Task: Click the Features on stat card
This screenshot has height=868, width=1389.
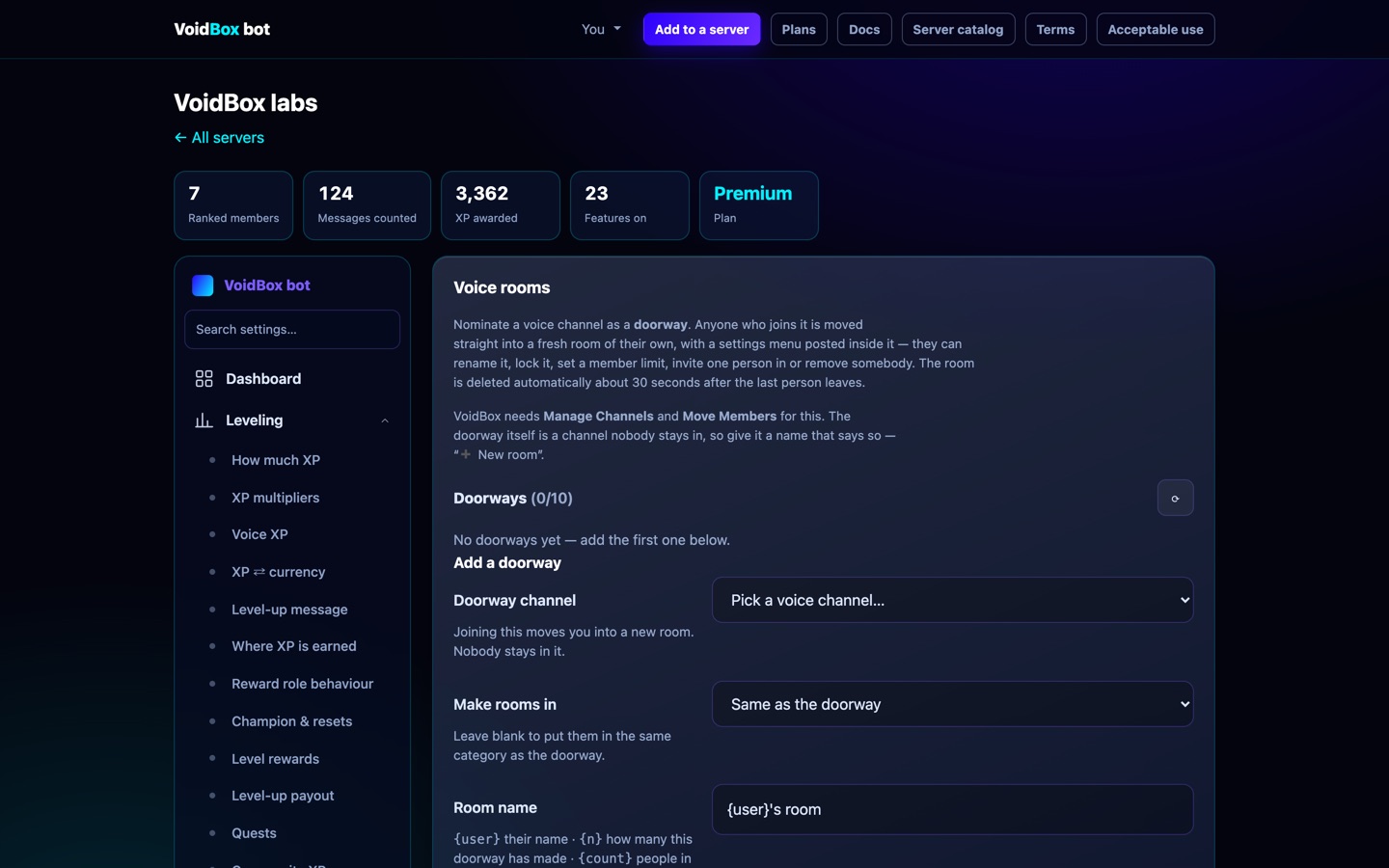Action: tap(629, 205)
